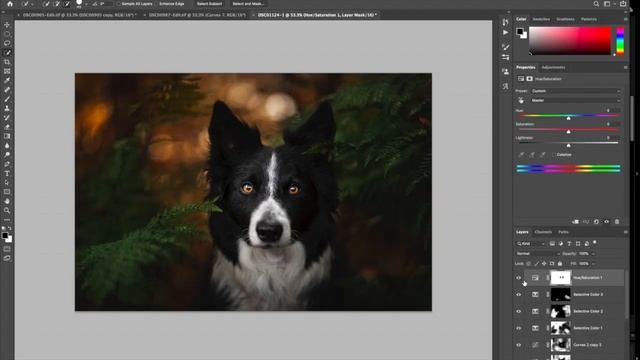The image size is (640, 360).
Task: Select the Frame tool
Action: tap(7, 71)
